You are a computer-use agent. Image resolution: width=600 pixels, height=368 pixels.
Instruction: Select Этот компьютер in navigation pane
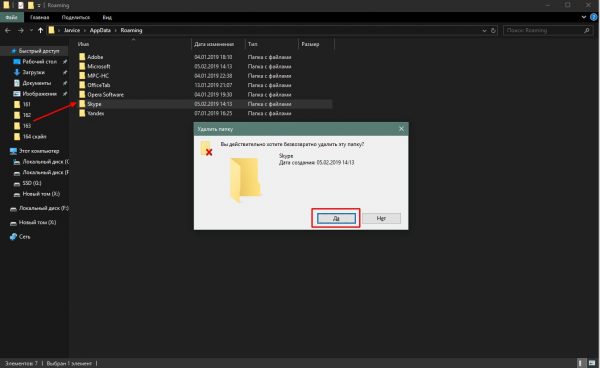click(39, 151)
